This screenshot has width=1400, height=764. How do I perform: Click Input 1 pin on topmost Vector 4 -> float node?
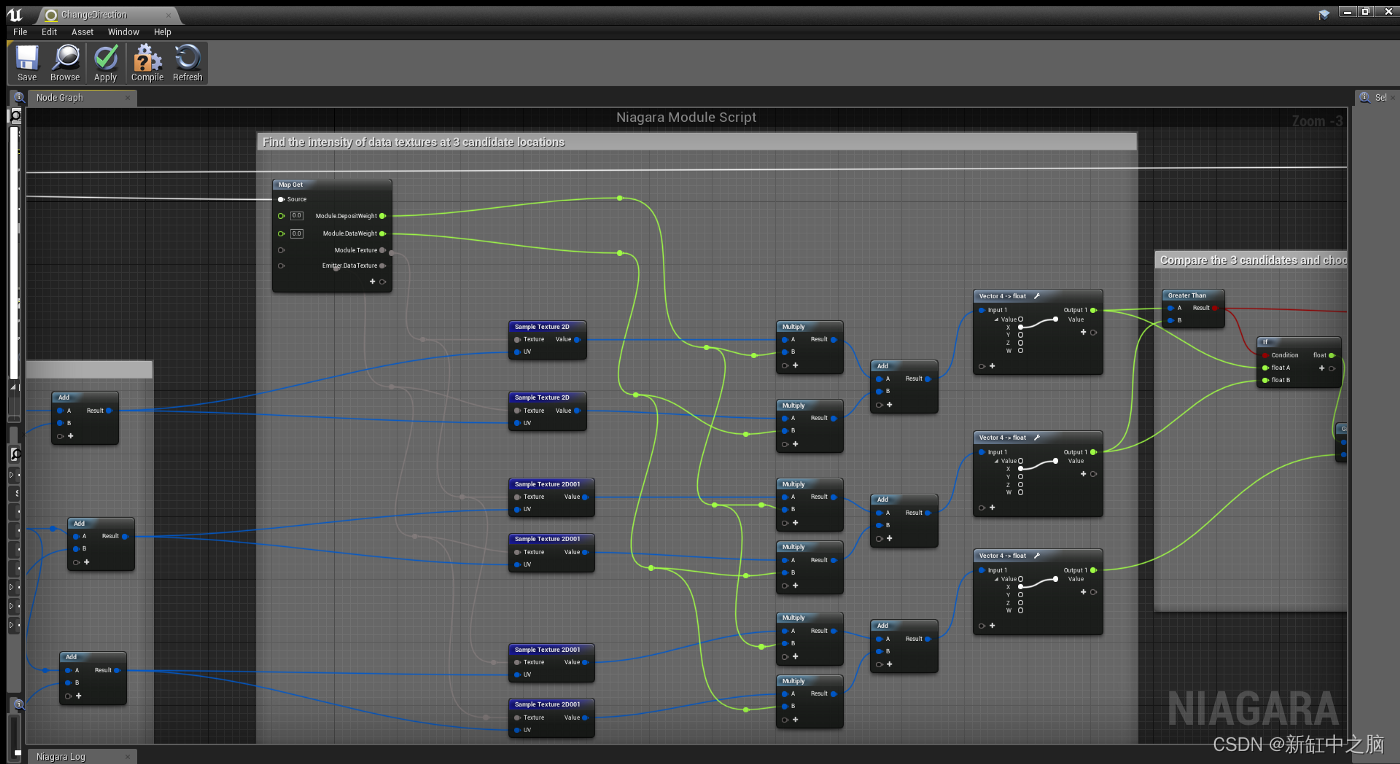[982, 310]
